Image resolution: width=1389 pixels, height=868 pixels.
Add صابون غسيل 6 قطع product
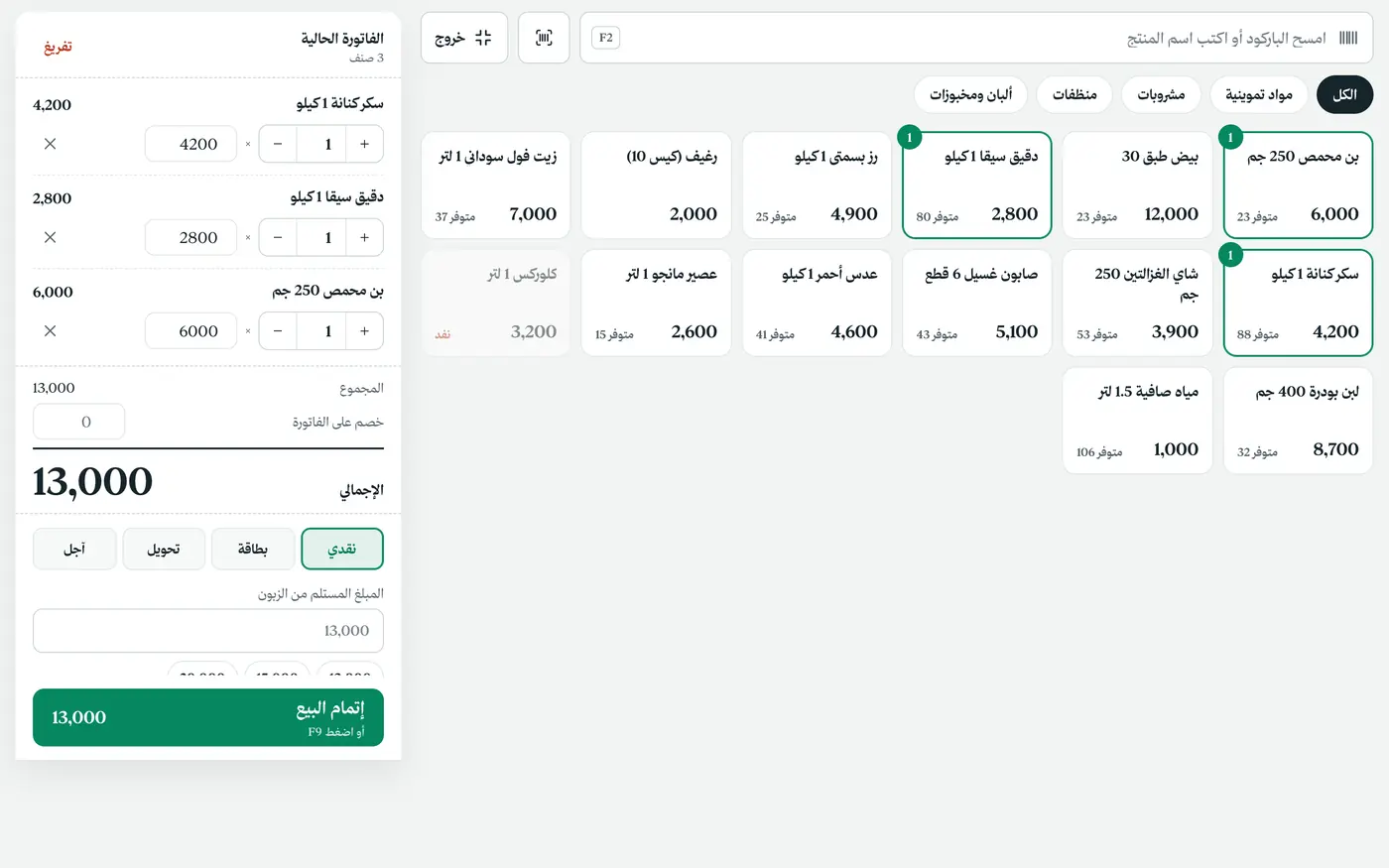click(977, 303)
